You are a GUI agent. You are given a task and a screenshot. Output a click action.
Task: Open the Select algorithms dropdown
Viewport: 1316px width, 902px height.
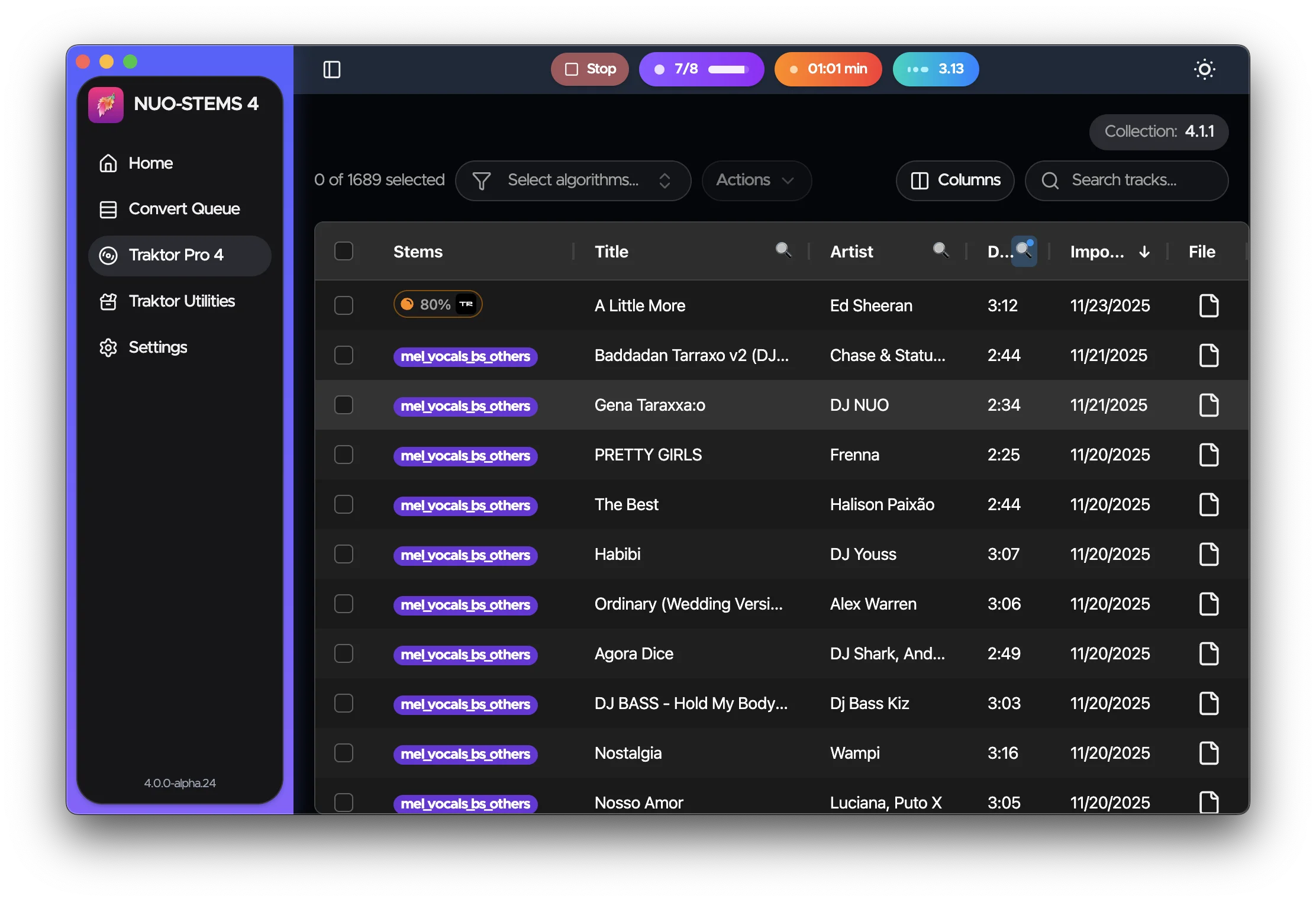point(573,181)
